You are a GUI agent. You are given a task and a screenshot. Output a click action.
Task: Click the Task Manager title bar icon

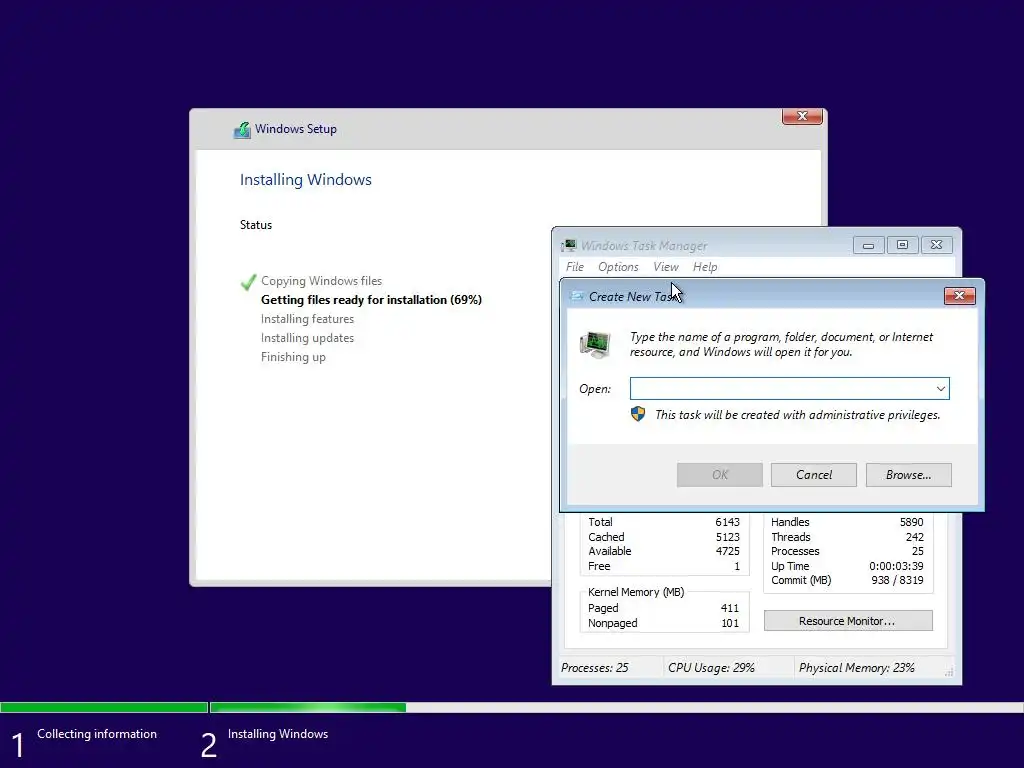pos(569,246)
